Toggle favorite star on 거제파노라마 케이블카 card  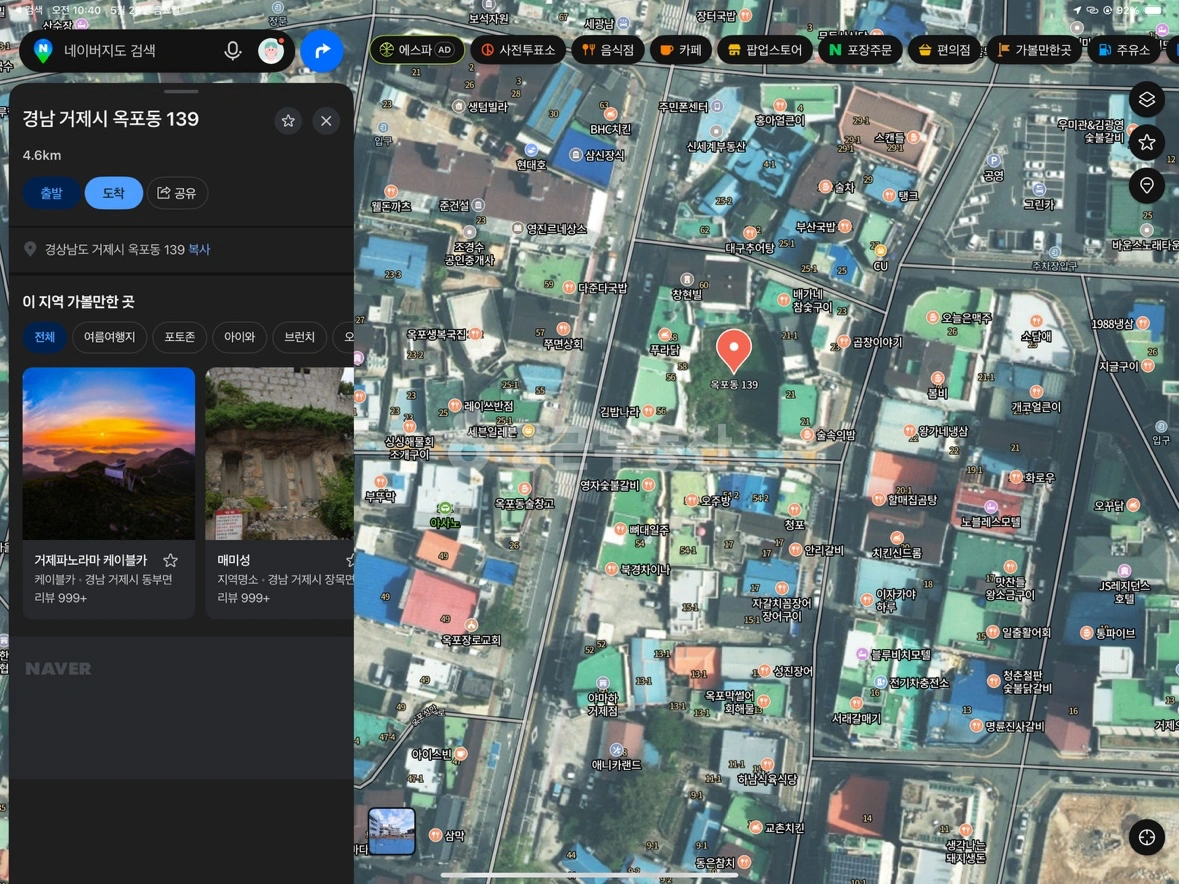[x=171, y=560]
